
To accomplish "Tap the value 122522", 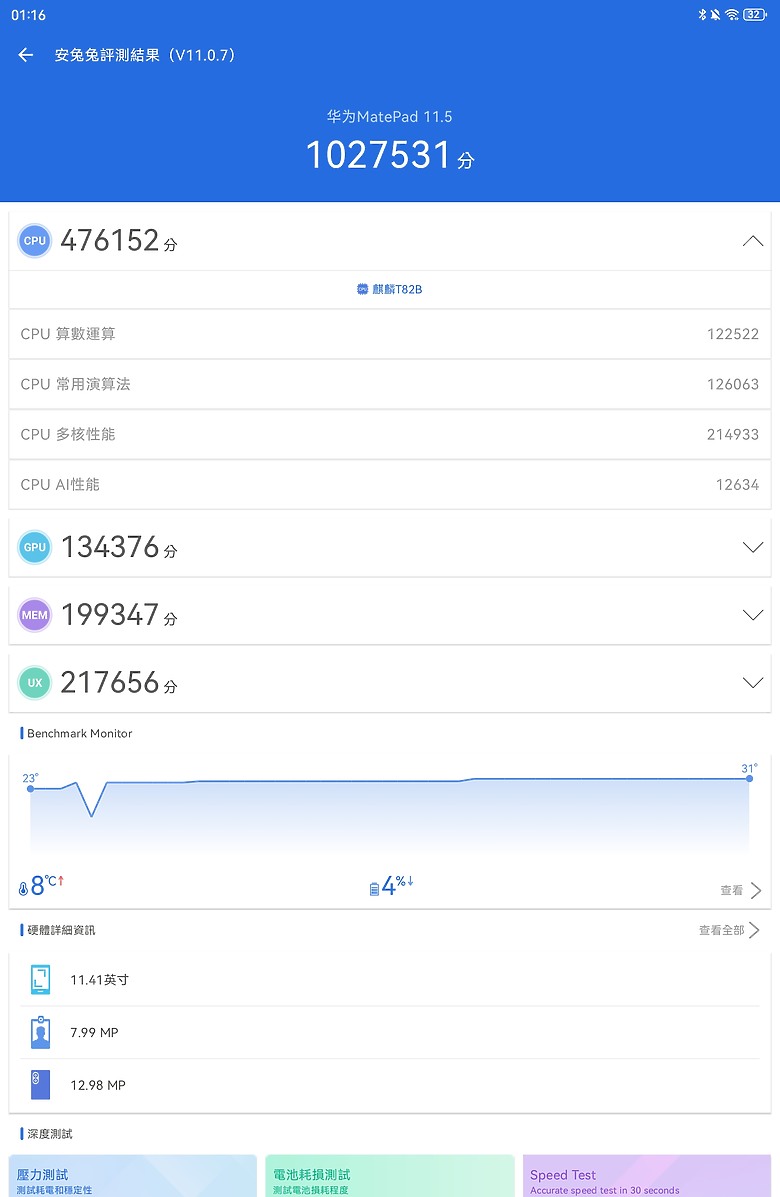I will [733, 334].
